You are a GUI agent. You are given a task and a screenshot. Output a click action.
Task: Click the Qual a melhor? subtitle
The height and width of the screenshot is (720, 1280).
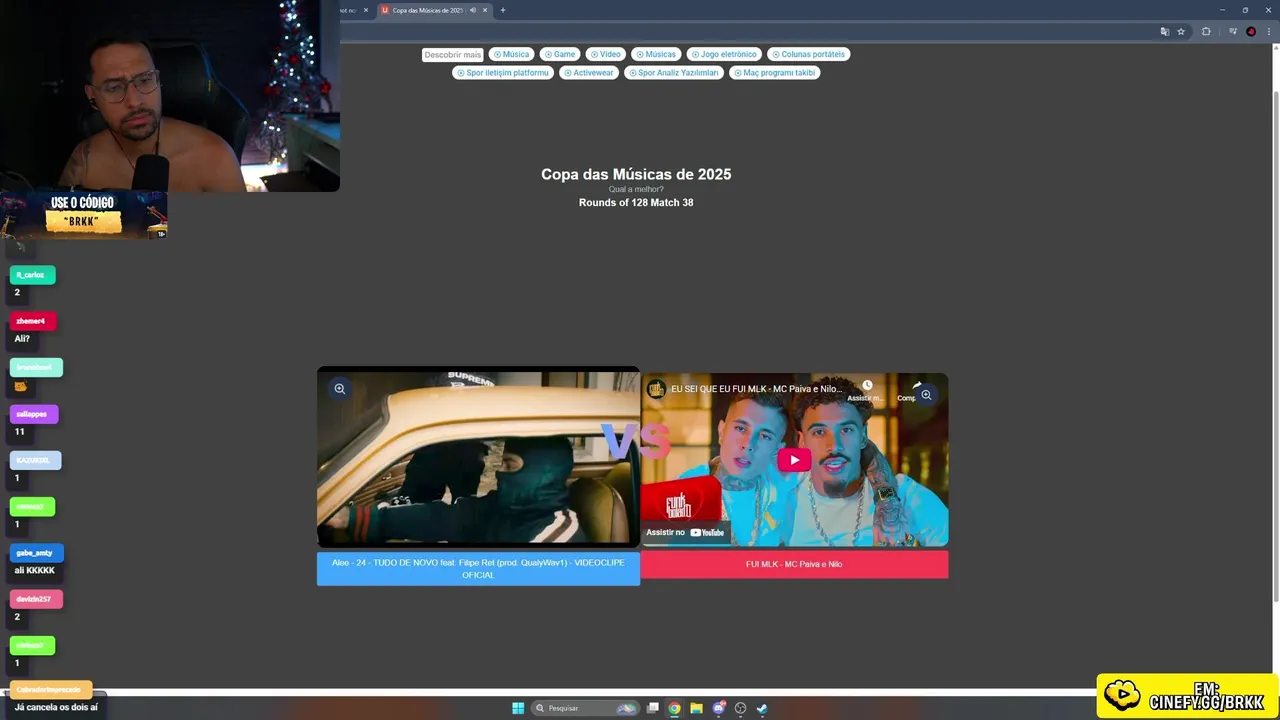(x=636, y=189)
